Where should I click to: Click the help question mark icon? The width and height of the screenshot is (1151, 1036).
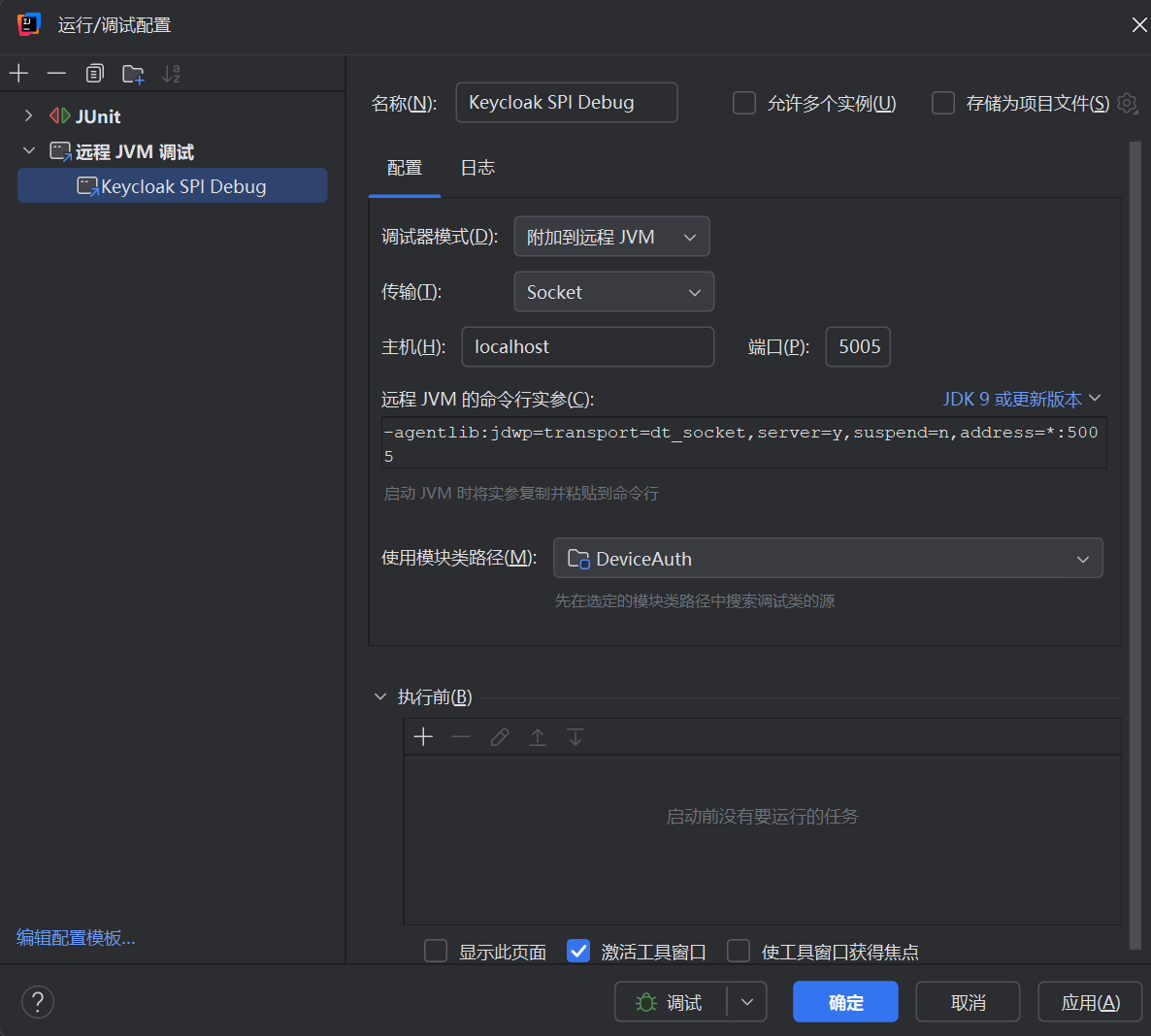38,1002
